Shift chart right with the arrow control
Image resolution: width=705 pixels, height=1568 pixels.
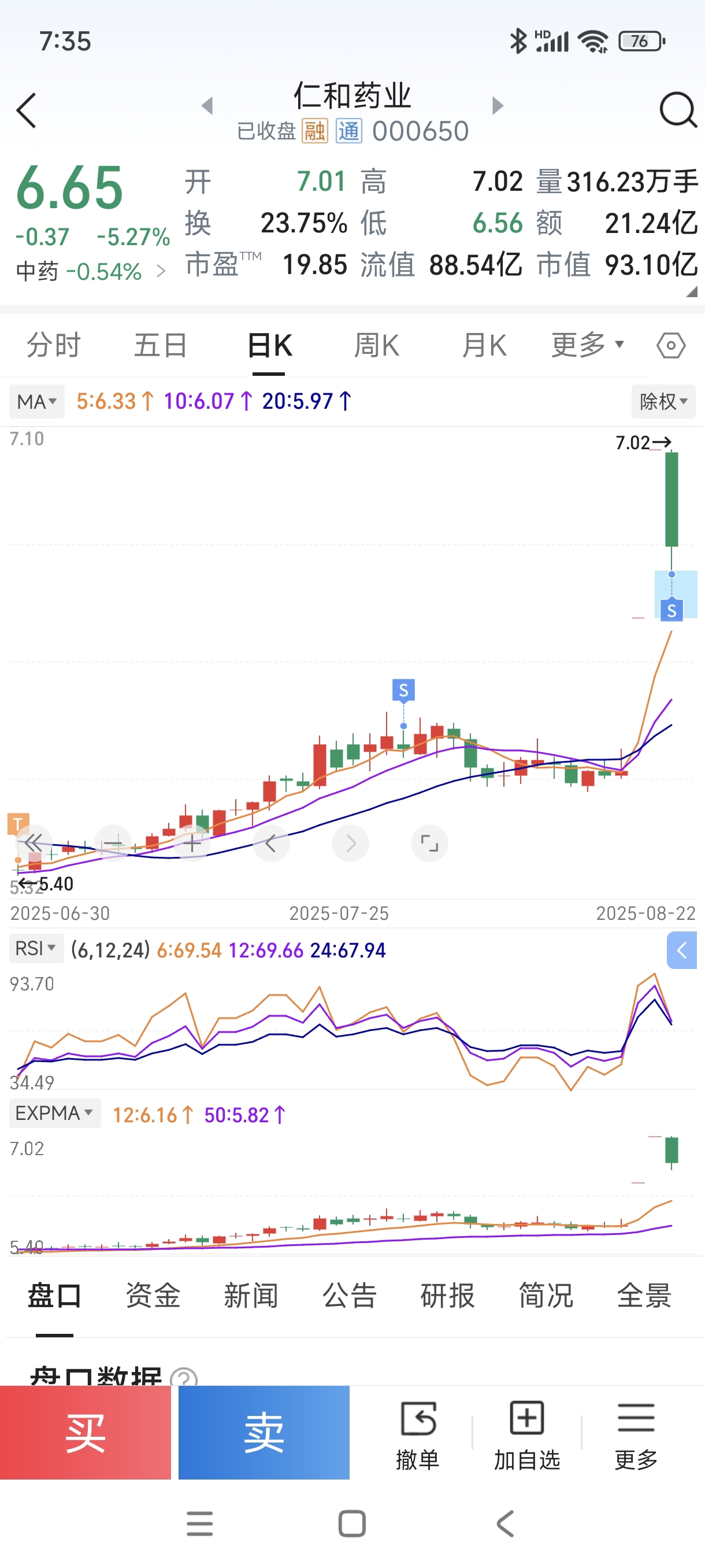[350, 843]
